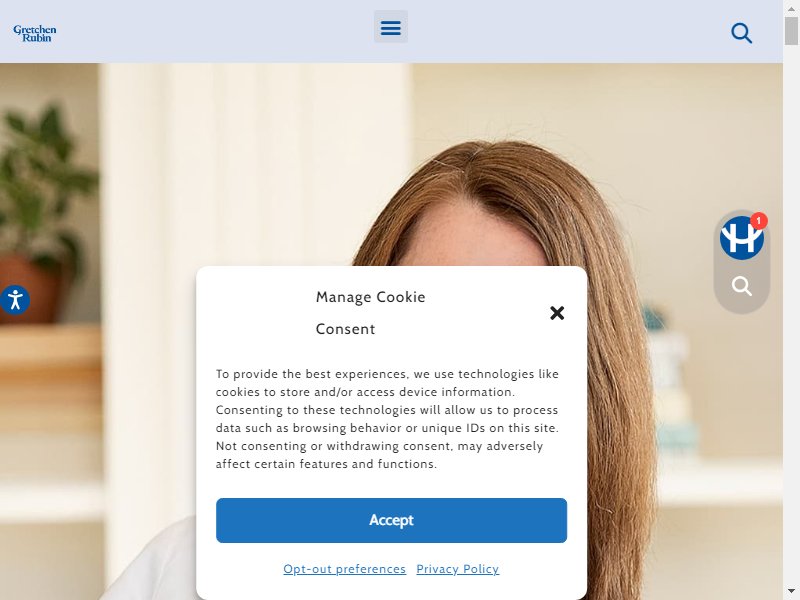Open the accessibility options widget

[x=15, y=300]
